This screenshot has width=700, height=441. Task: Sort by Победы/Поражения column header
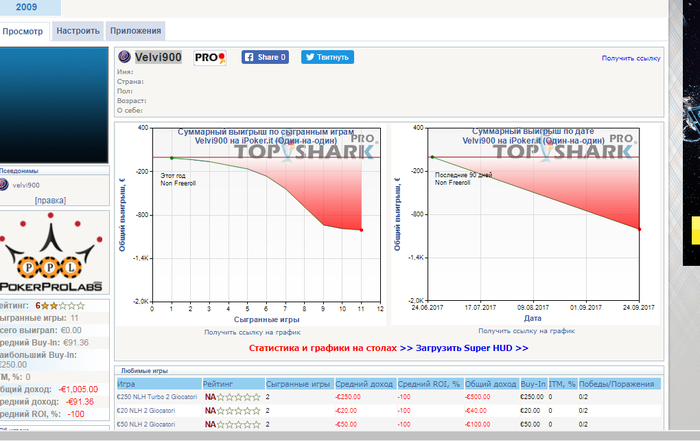coord(620,384)
